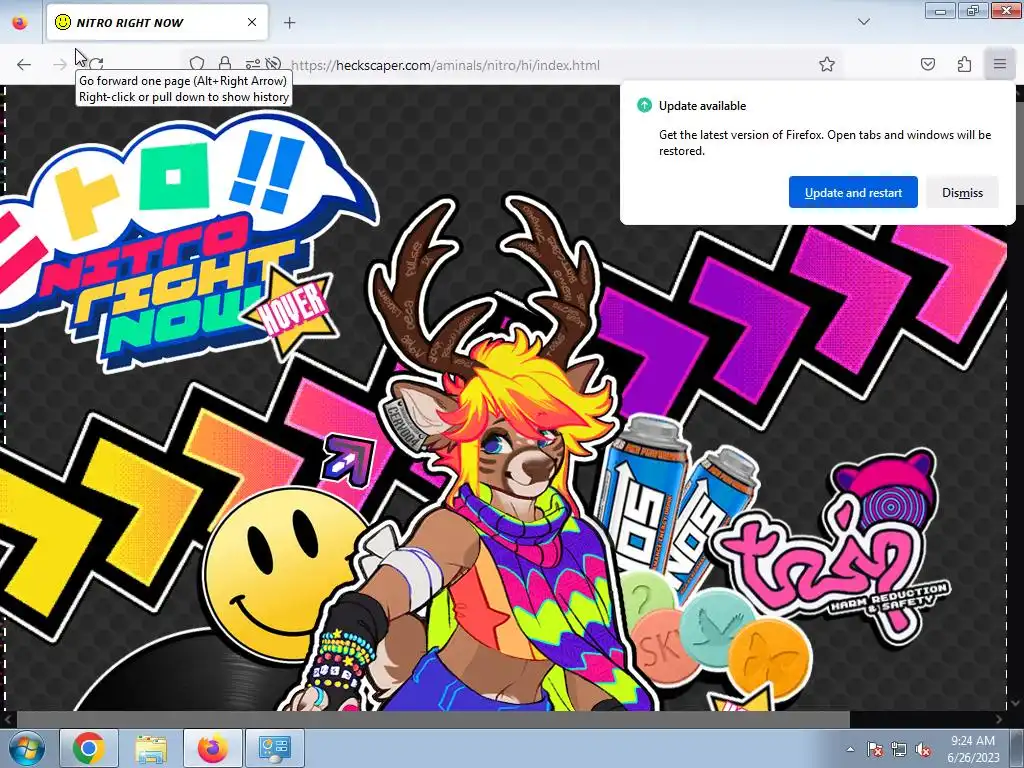Click the Update available heading
This screenshot has height=768, width=1024.
[x=702, y=106]
